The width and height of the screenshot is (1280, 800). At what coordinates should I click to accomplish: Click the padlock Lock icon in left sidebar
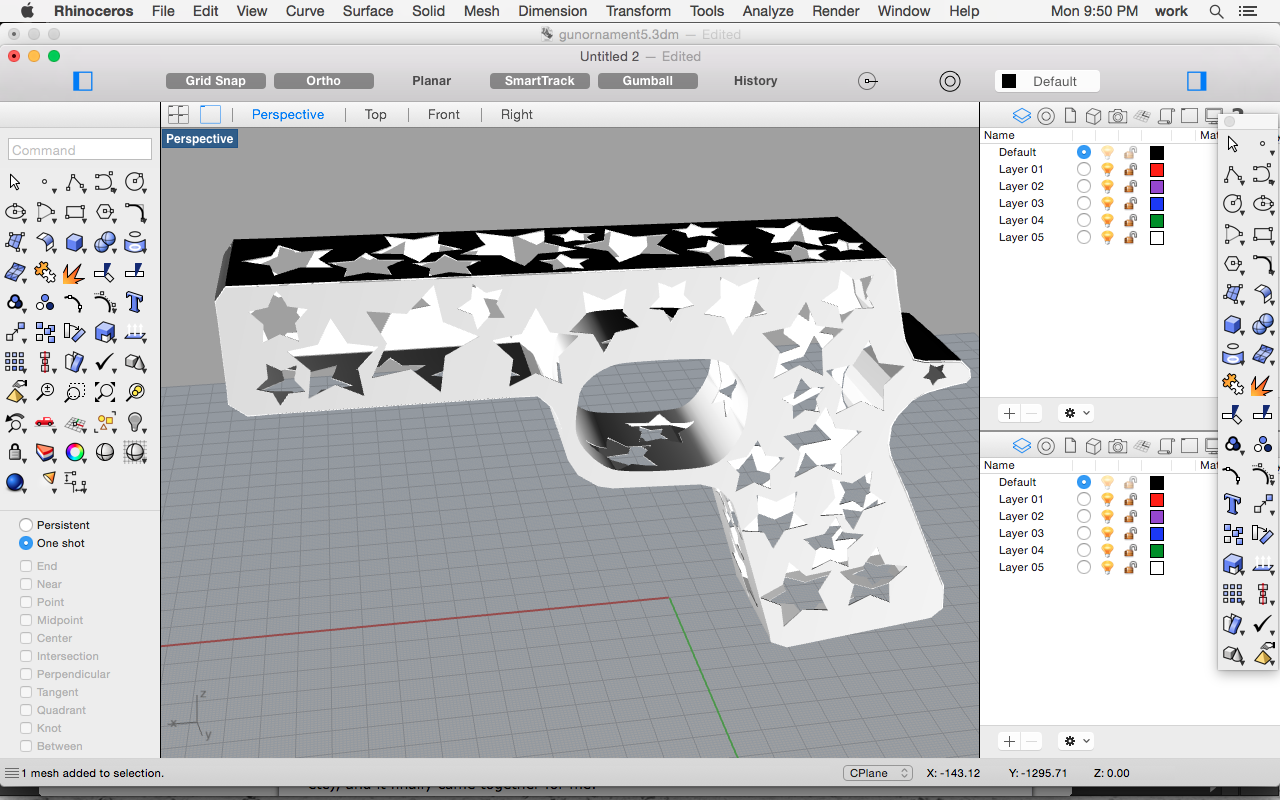click(x=15, y=453)
